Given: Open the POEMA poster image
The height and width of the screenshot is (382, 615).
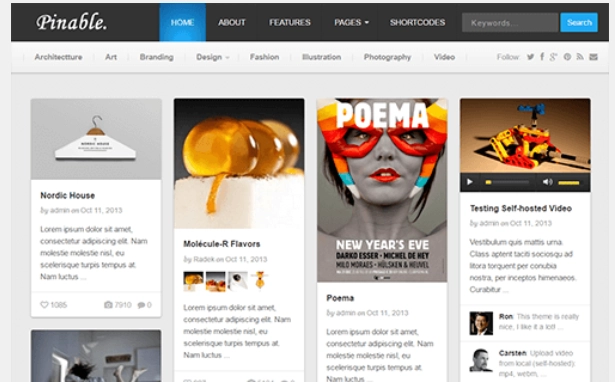Looking at the screenshot, I should (x=382, y=190).
